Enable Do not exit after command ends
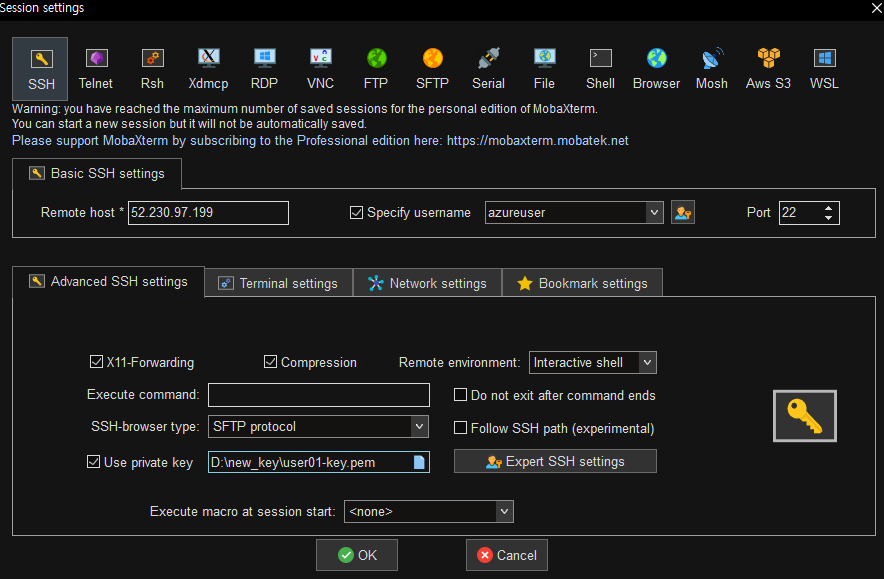 461,395
